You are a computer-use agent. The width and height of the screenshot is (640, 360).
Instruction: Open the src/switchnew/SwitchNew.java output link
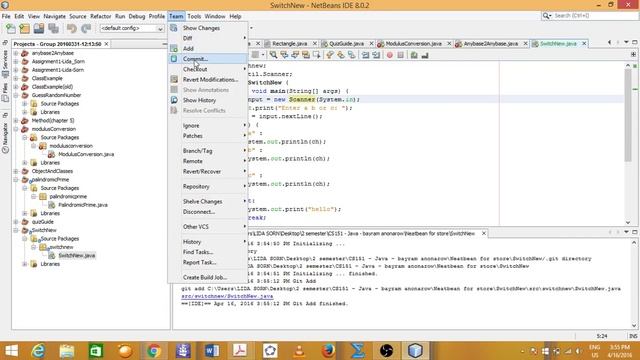click(x=227, y=296)
